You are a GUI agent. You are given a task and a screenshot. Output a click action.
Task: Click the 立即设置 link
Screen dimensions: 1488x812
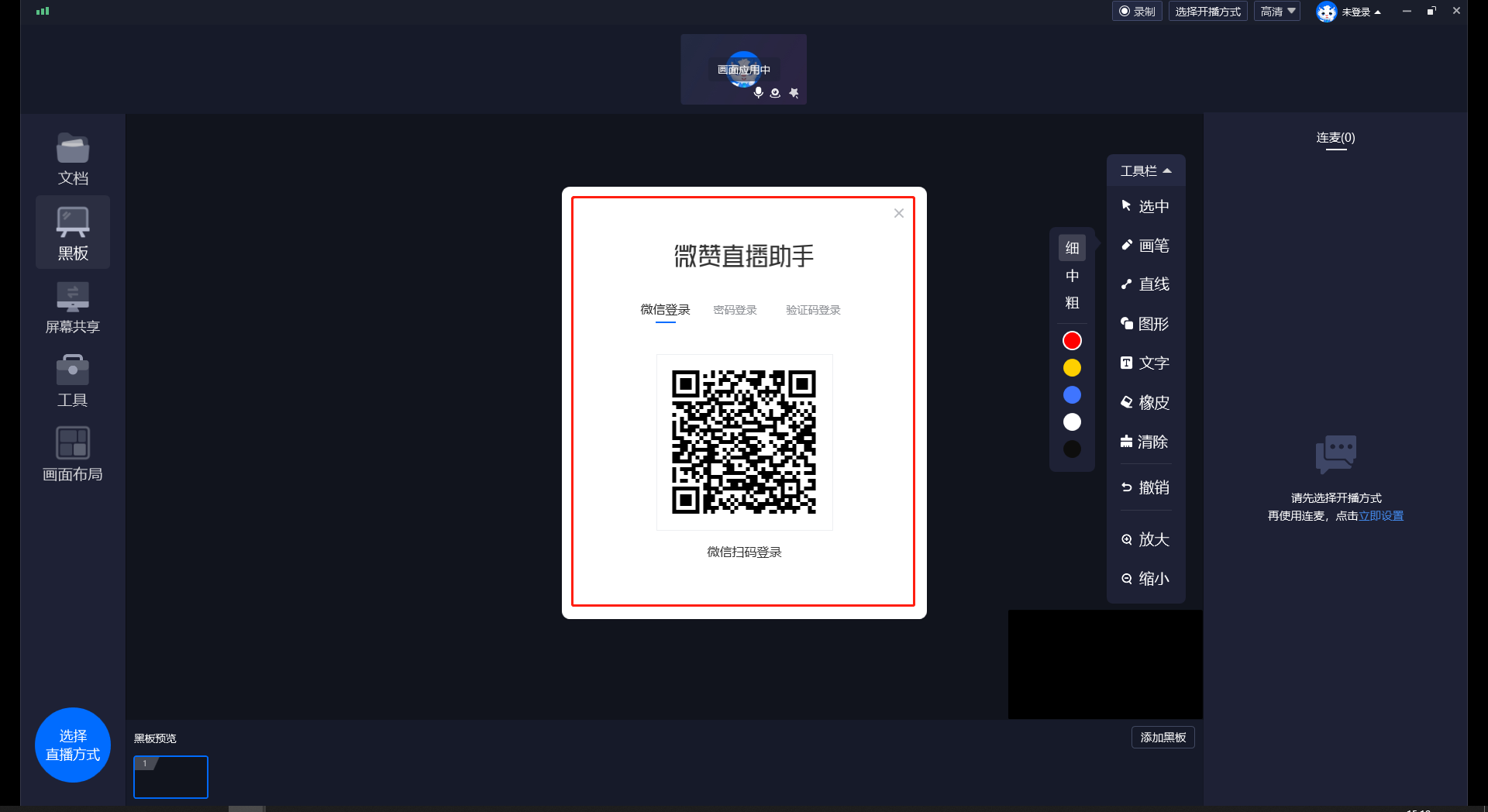pos(1381,516)
